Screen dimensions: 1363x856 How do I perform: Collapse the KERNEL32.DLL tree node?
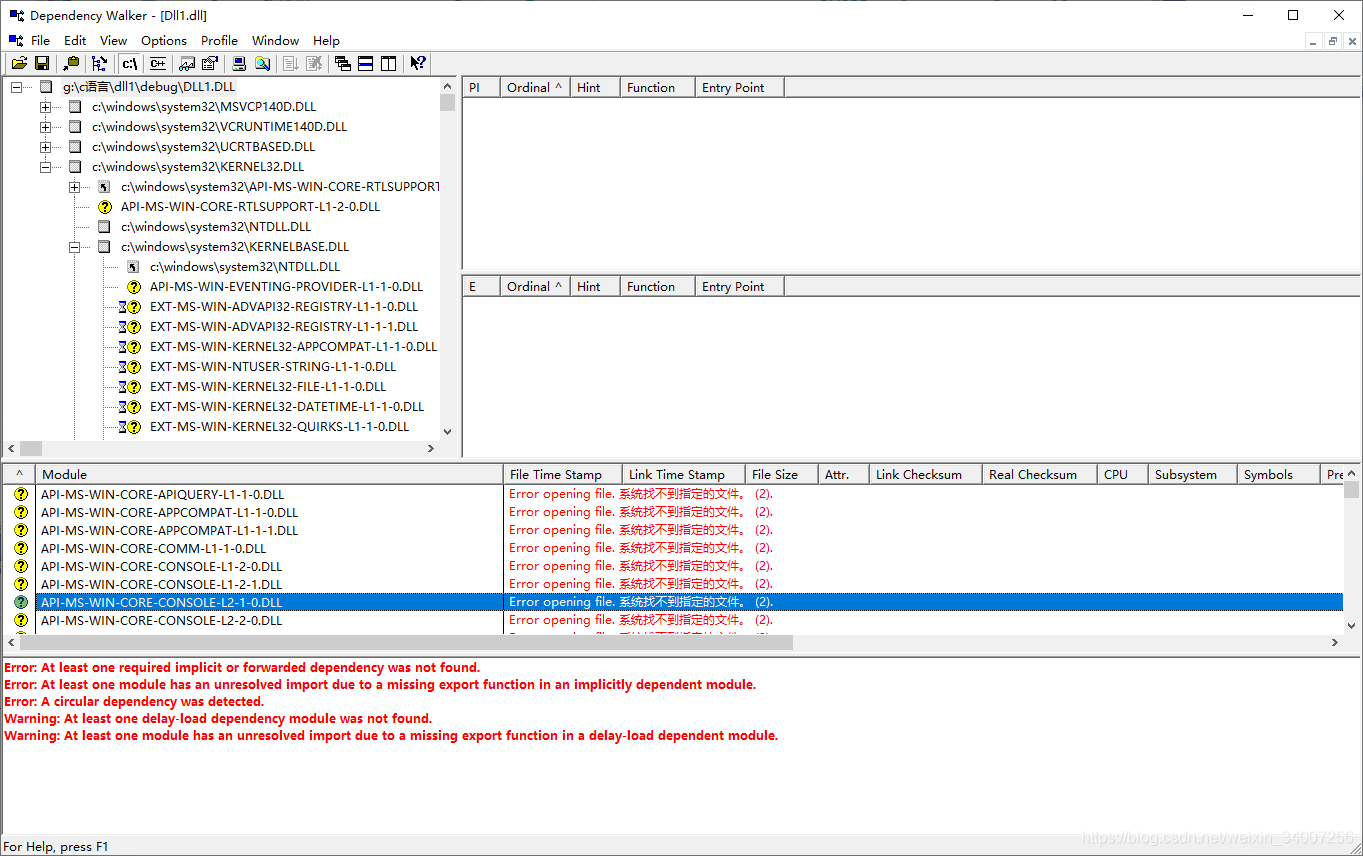coord(45,167)
